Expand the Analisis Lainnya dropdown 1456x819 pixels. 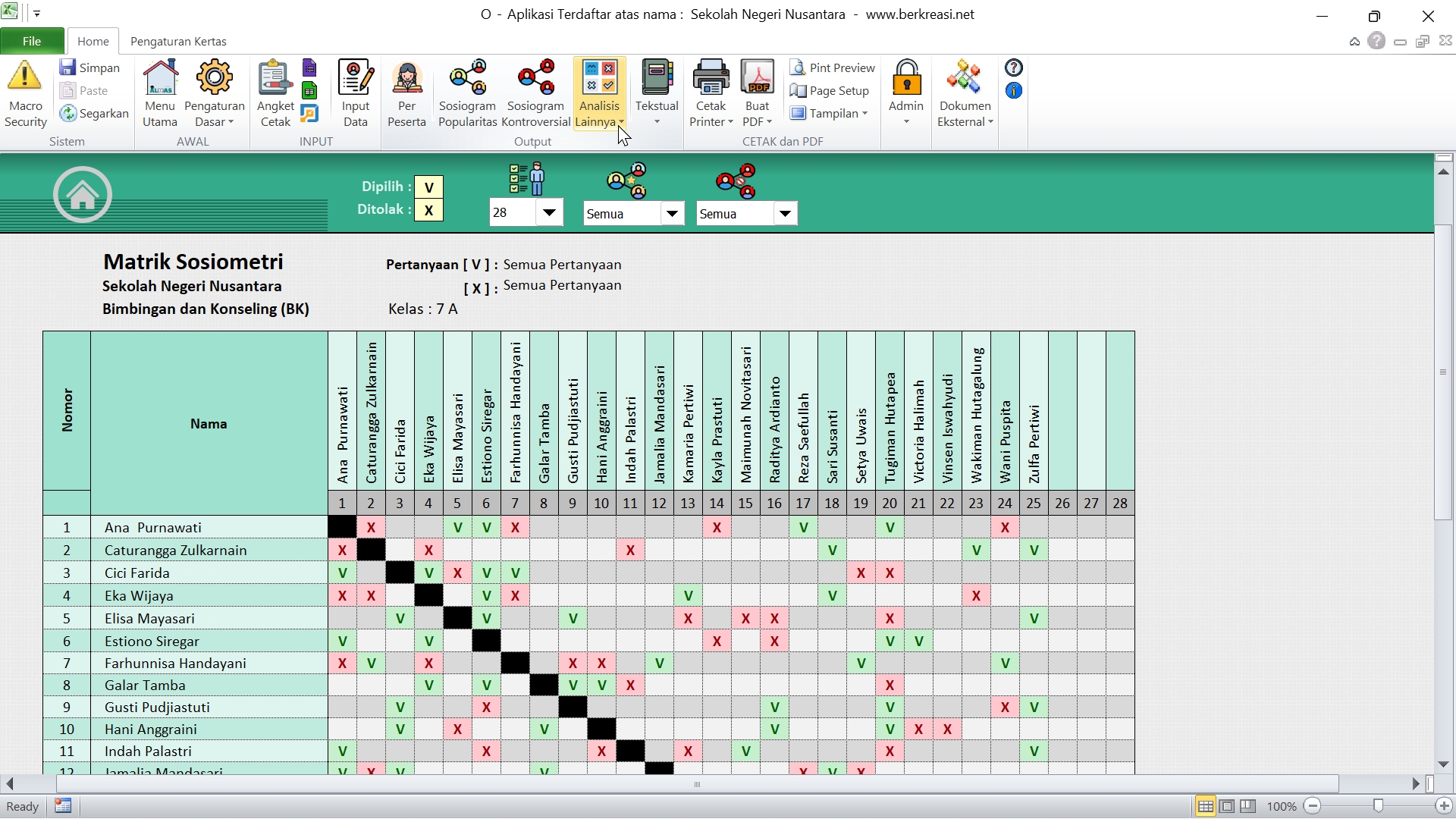620,122
